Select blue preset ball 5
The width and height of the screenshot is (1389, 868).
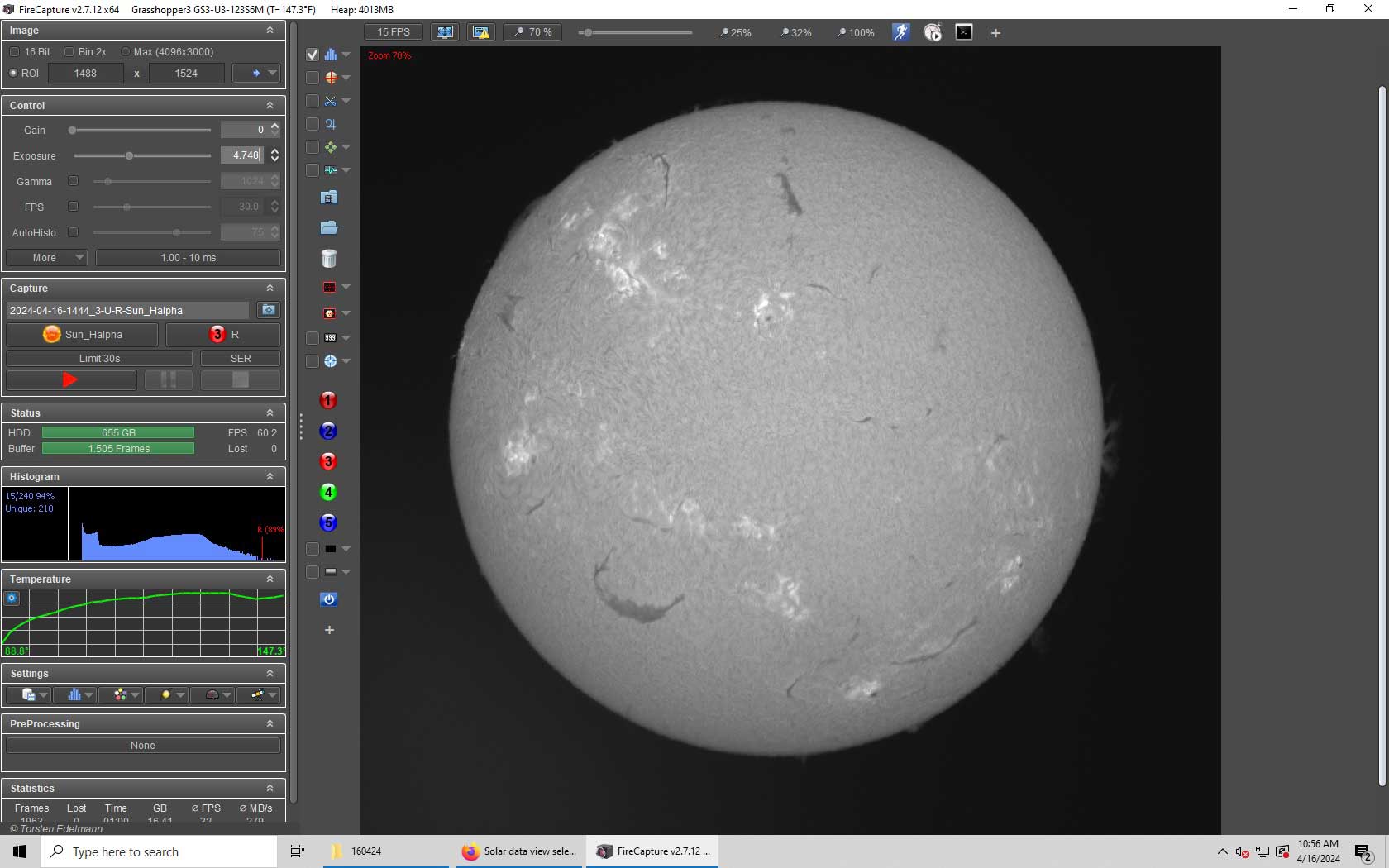coord(328,523)
